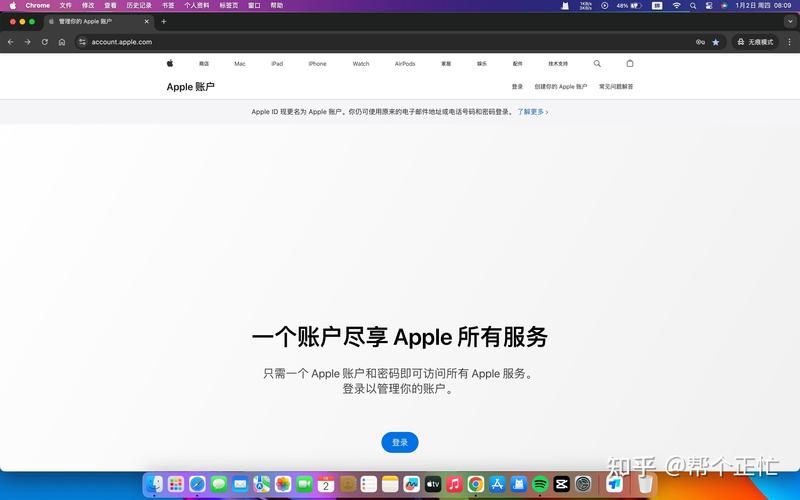
Task: Click the Apple 账户 page title
Action: coord(190,87)
